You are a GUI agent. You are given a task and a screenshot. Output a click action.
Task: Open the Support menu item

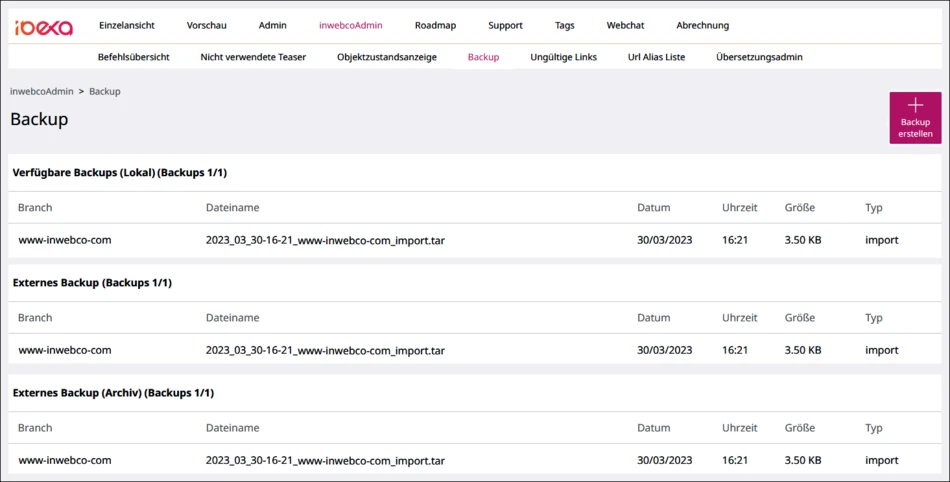505,25
